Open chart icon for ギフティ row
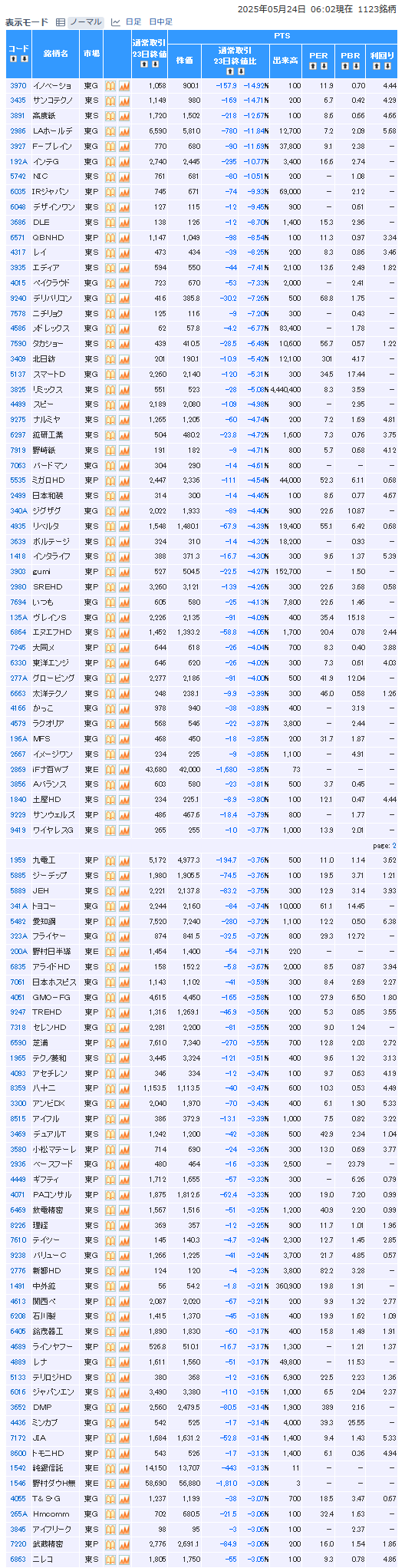Viewport: 405px width, 1568px height. pos(123,1179)
